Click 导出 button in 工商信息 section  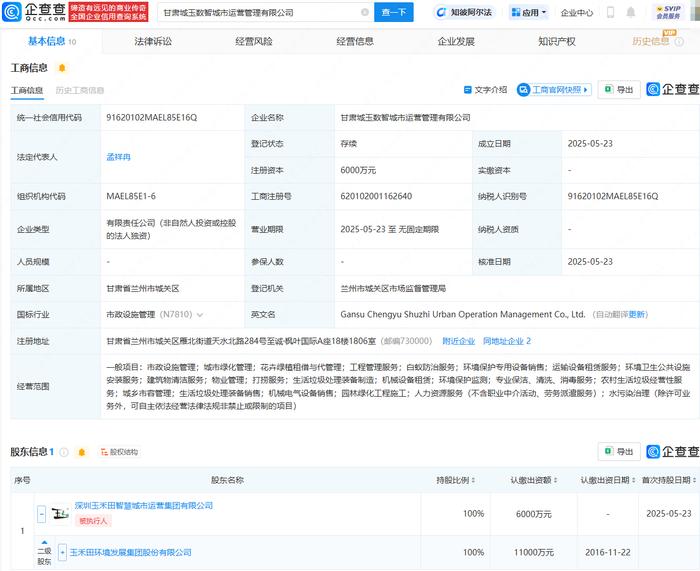click(619, 90)
